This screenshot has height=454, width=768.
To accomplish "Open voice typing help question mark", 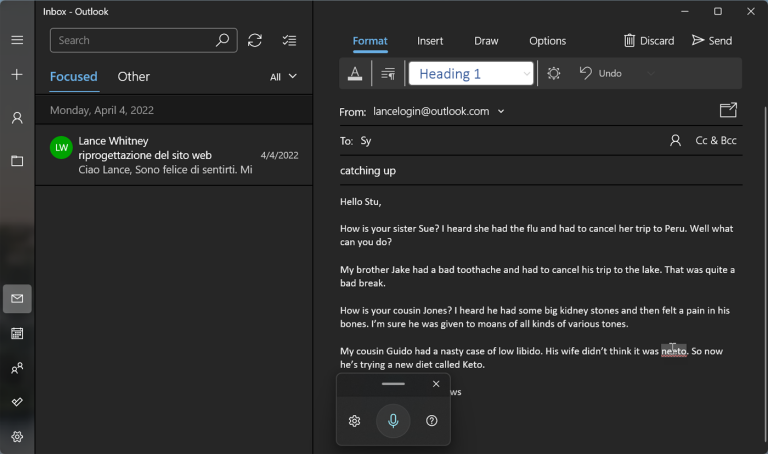I will (x=432, y=421).
